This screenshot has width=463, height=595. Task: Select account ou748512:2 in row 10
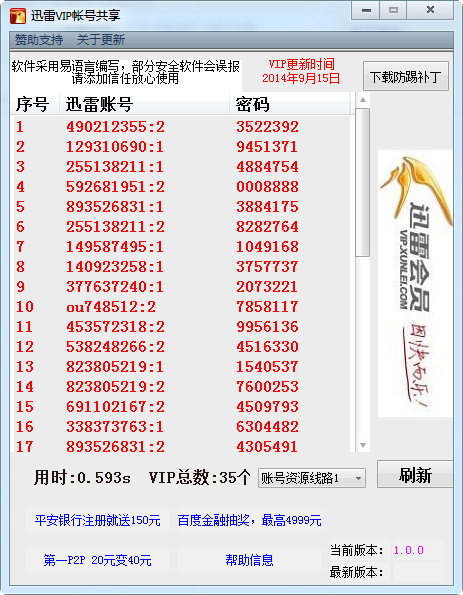pyautogui.click(x=111, y=307)
